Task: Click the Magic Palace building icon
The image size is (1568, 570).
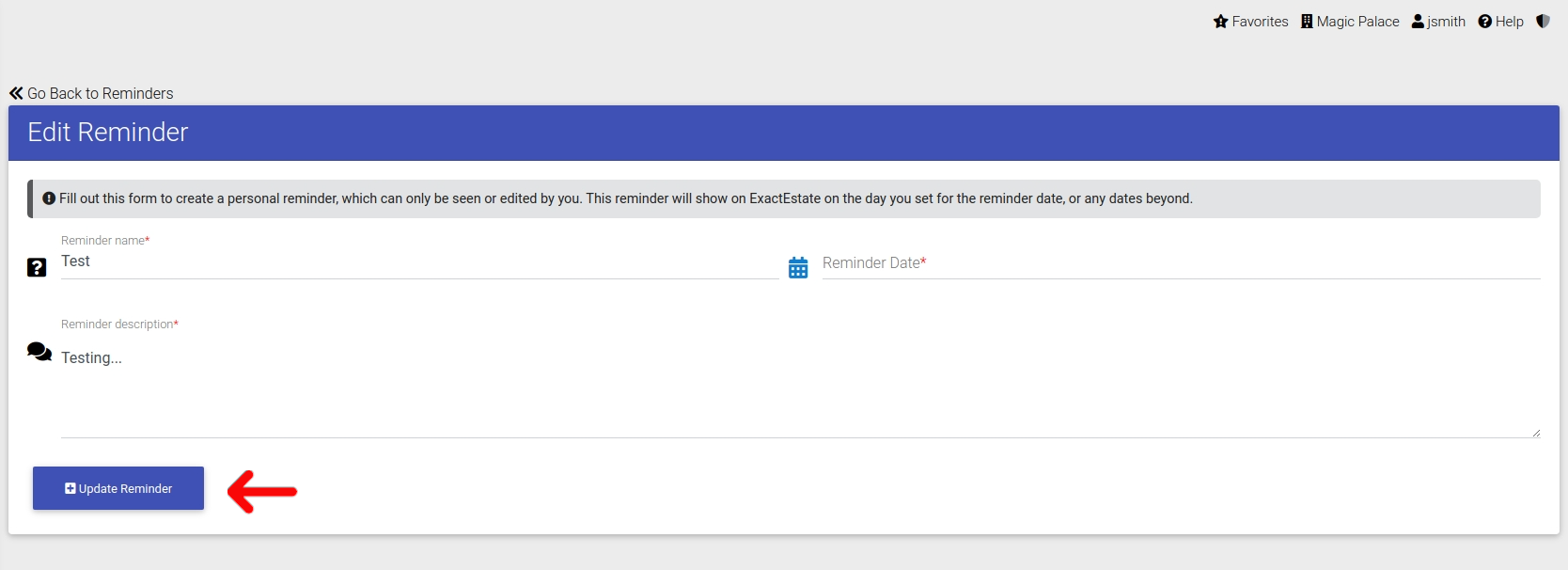Action: point(1307,22)
